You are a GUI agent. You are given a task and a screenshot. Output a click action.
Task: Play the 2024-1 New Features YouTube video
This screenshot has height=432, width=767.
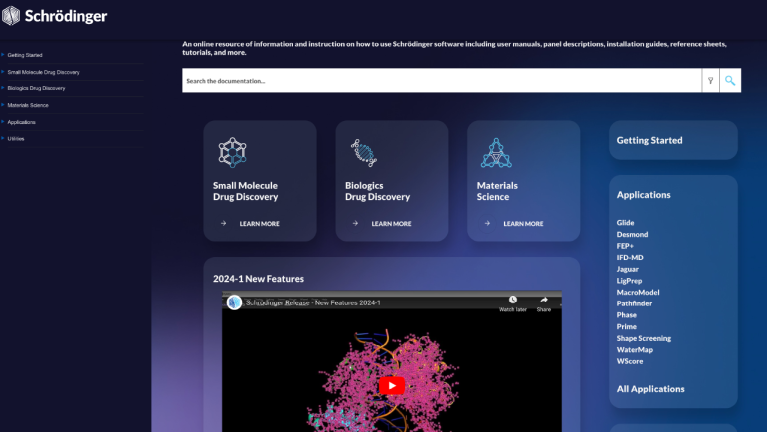pyautogui.click(x=391, y=386)
